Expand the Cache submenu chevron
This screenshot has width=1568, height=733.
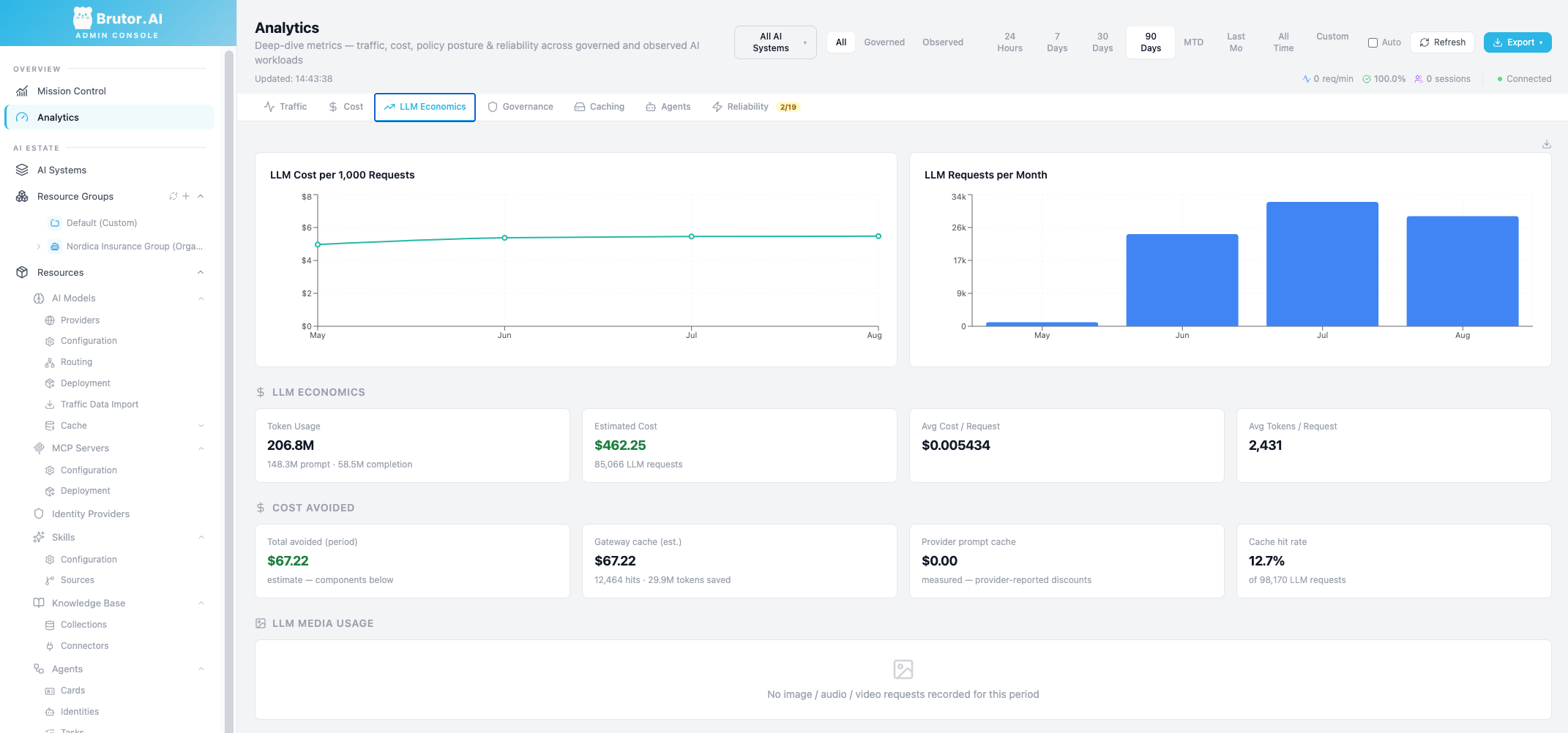(201, 426)
